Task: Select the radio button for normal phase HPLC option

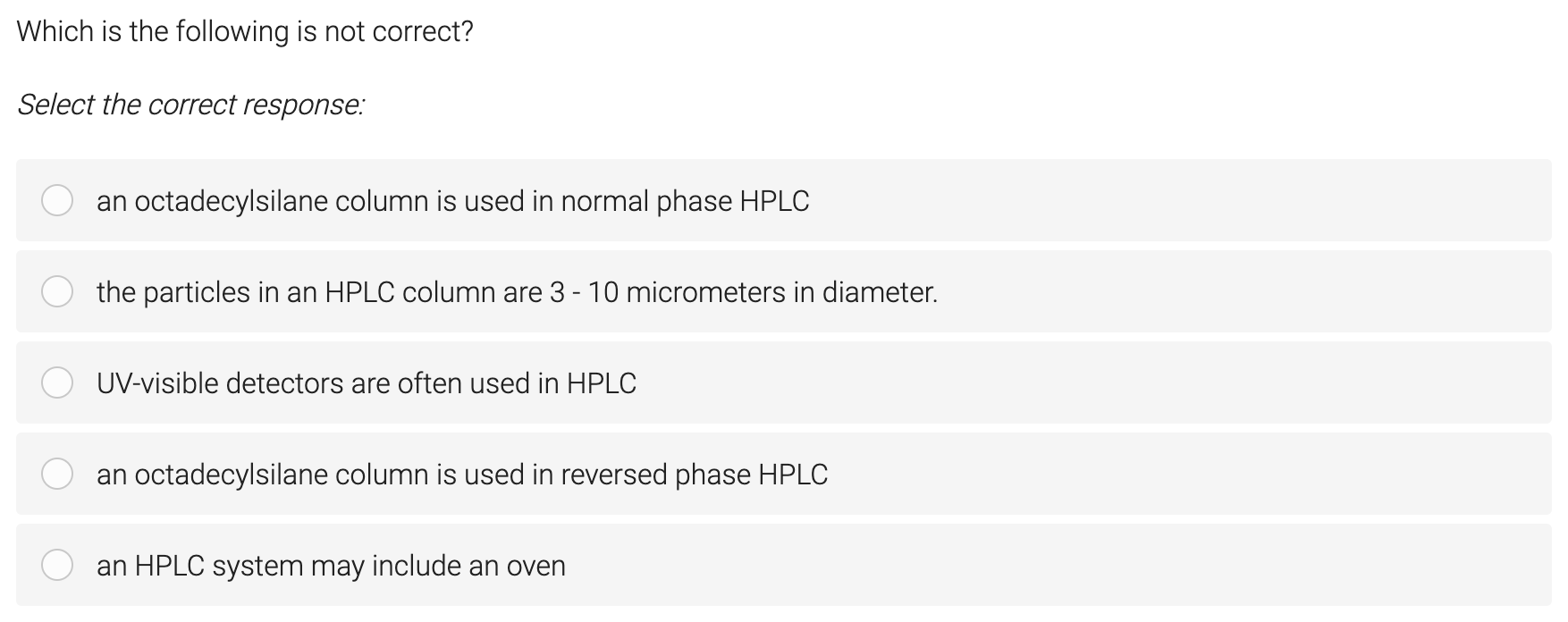Action: tap(57, 201)
